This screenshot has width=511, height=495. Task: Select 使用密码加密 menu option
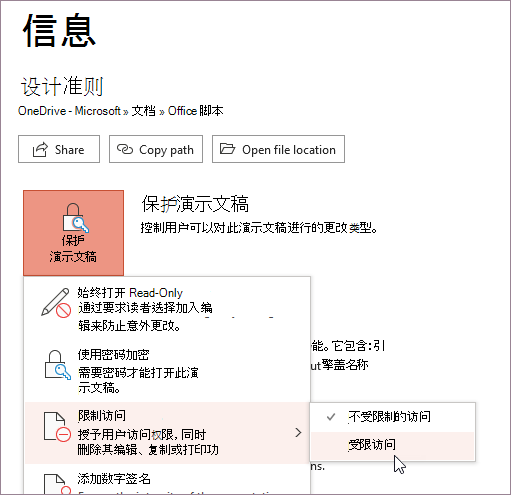[x=167, y=371]
